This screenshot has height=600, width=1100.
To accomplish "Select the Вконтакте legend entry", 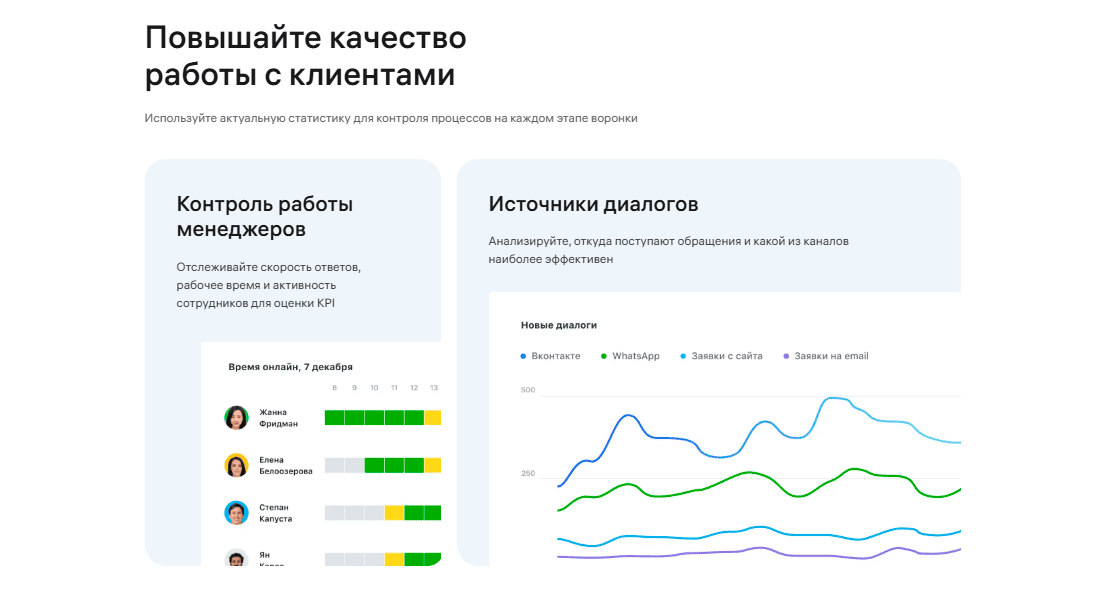I will pos(551,356).
